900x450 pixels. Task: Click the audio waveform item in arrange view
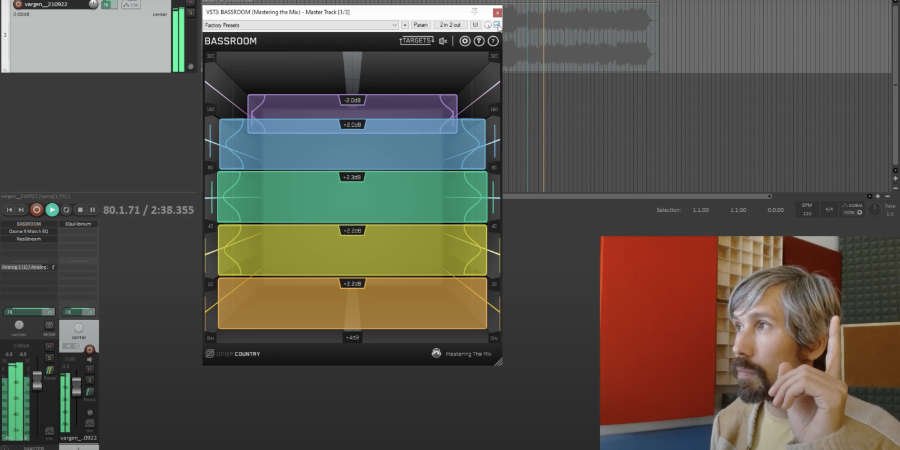tap(580, 37)
